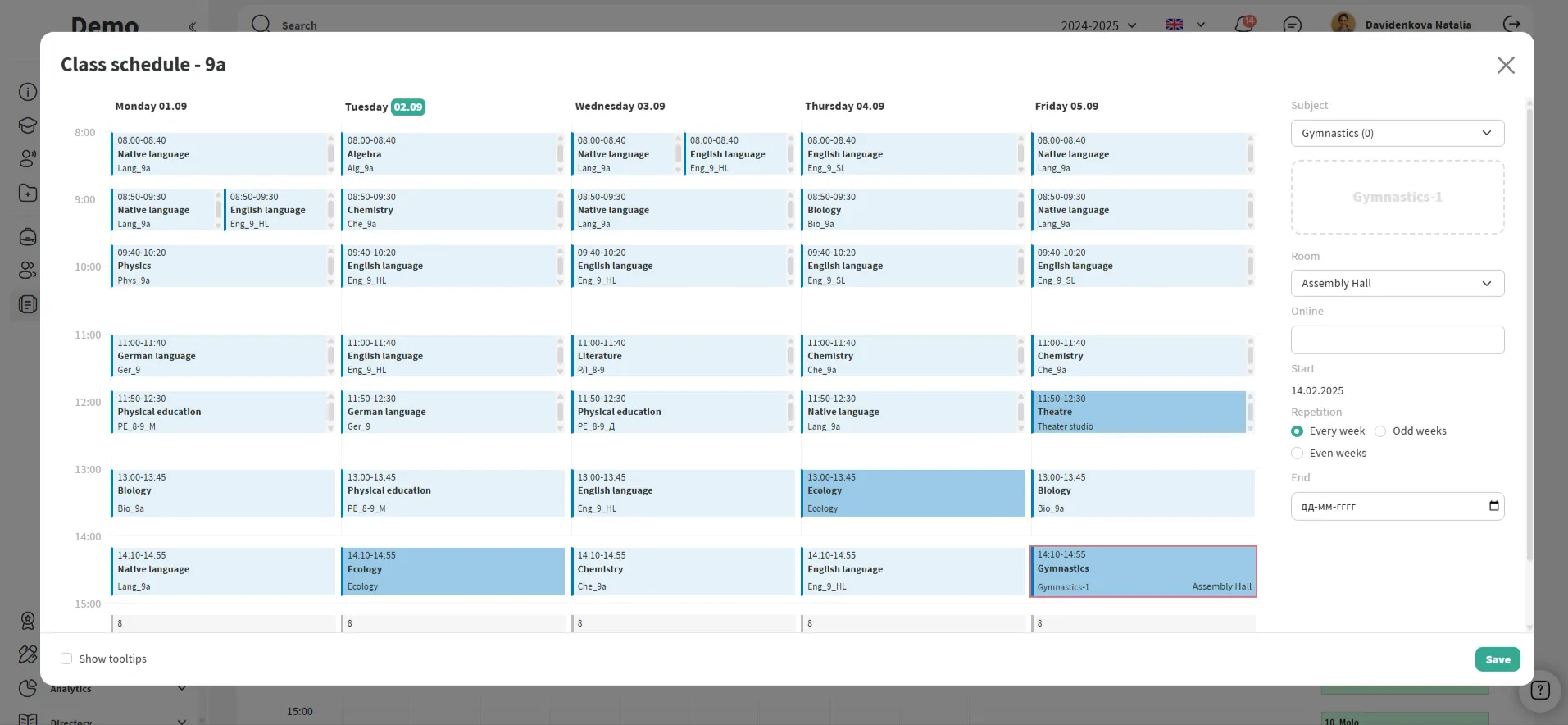
Task: Open the help question mark icon
Action: click(1540, 690)
